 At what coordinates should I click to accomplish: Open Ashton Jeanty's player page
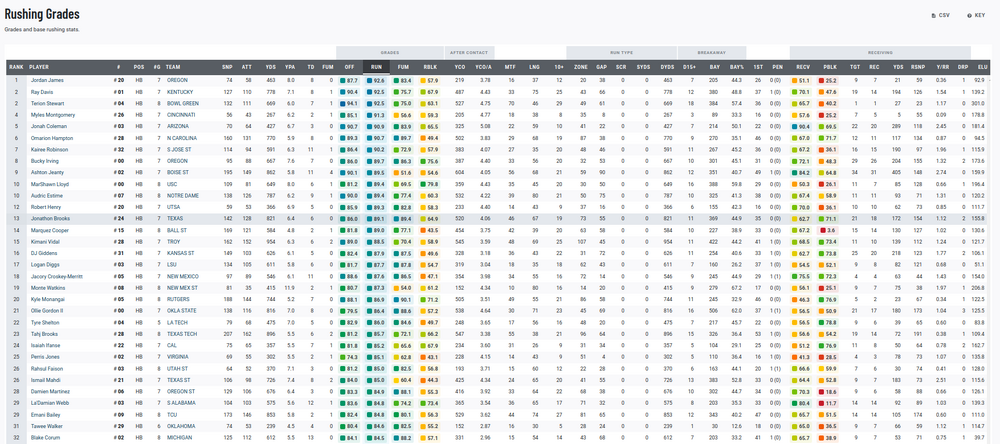coord(46,172)
